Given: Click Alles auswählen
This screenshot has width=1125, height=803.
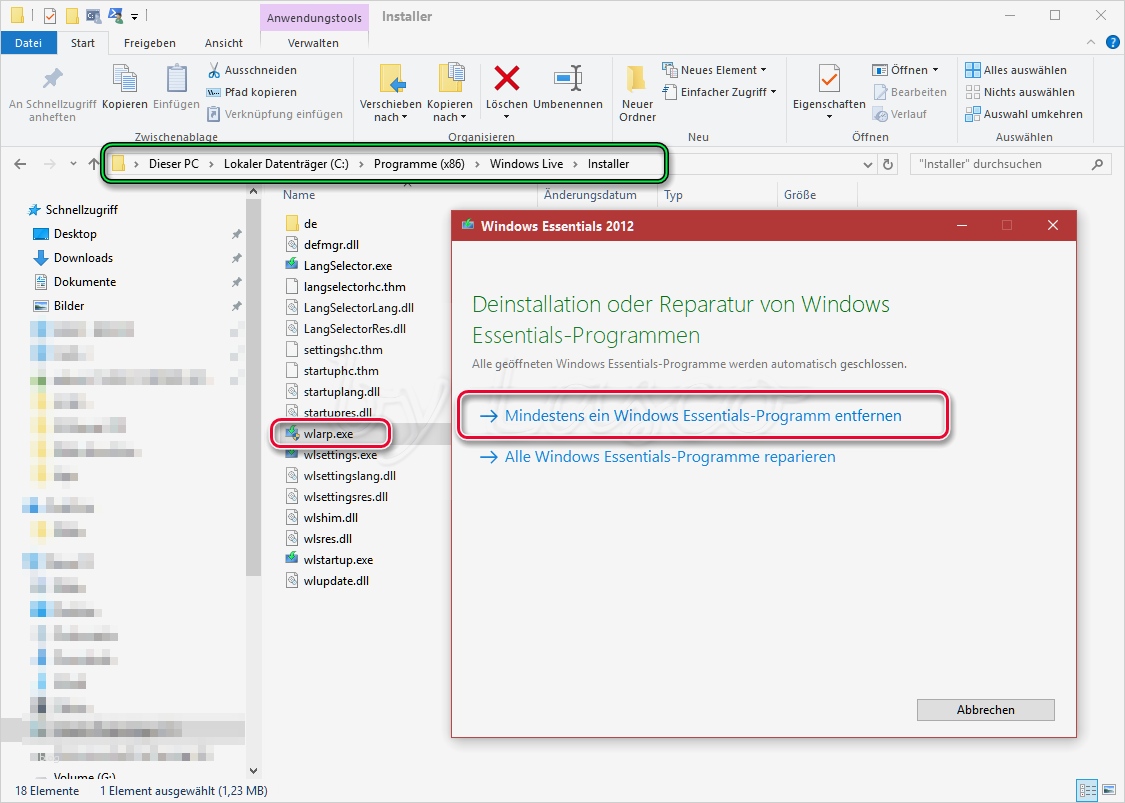Looking at the screenshot, I should [x=1016, y=70].
